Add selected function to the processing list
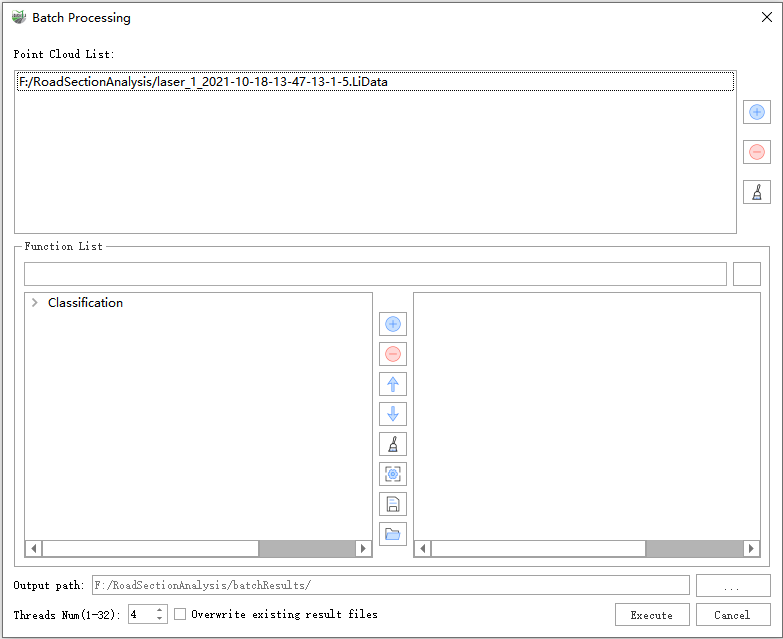Image resolution: width=783 pixels, height=639 pixels. point(393,324)
